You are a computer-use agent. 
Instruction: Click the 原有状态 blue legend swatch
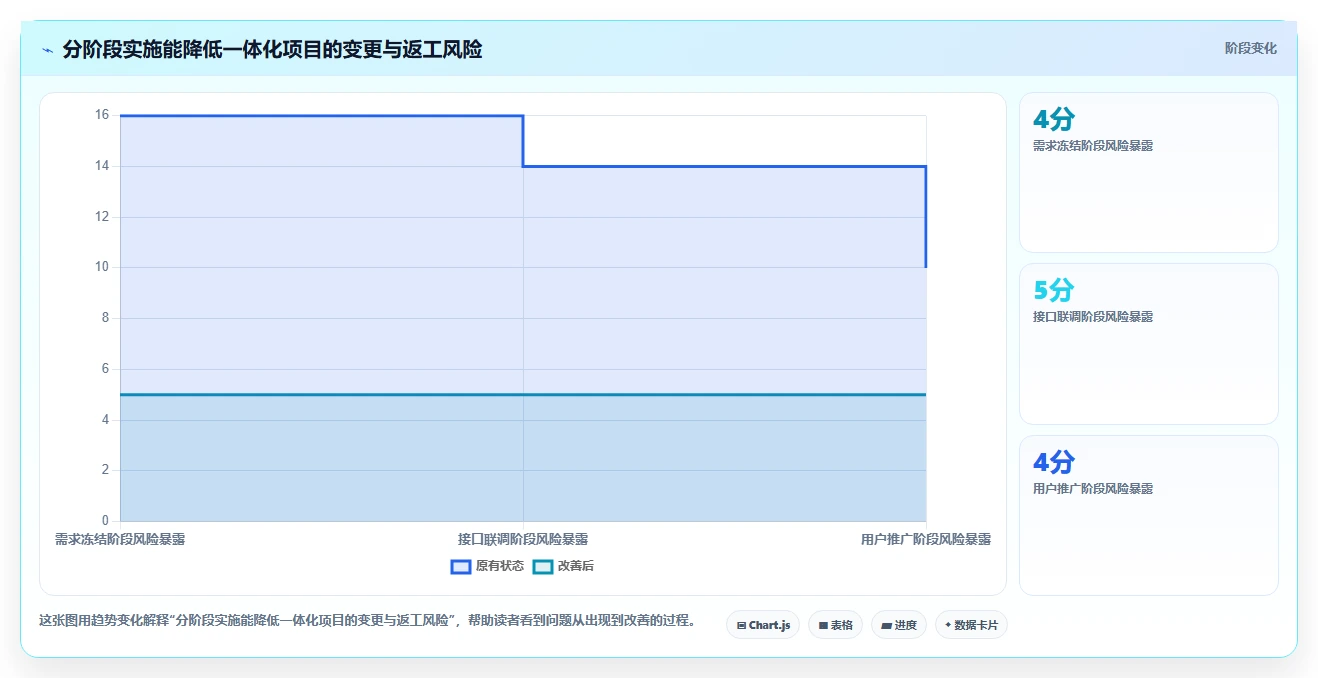[461, 566]
